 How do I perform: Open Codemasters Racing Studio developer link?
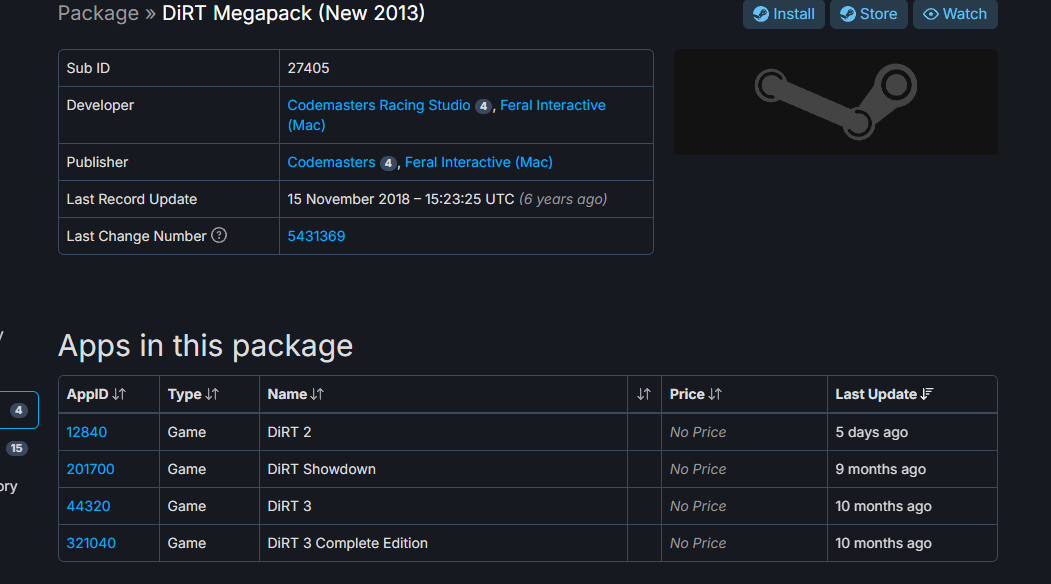pos(379,105)
